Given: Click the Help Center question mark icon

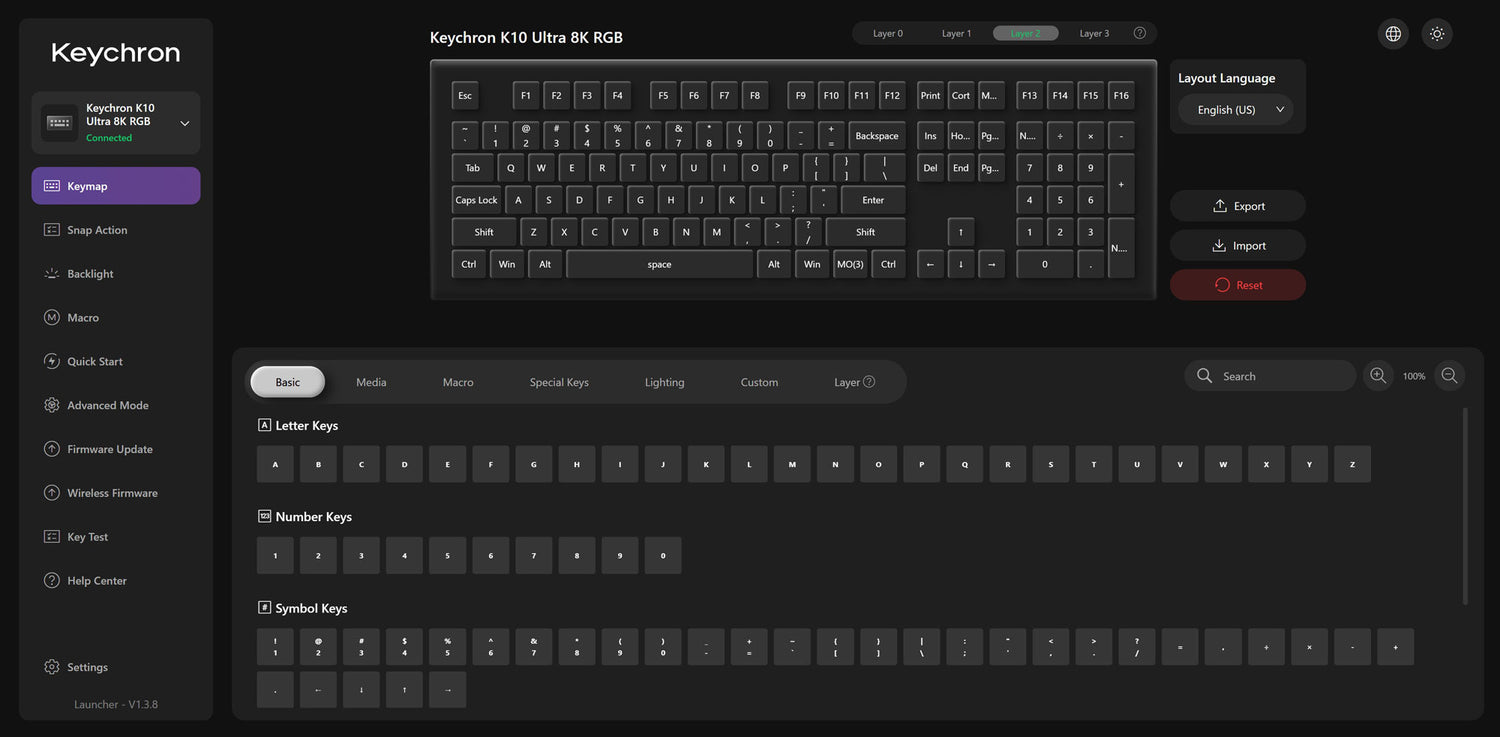Looking at the screenshot, I should 52,581.
